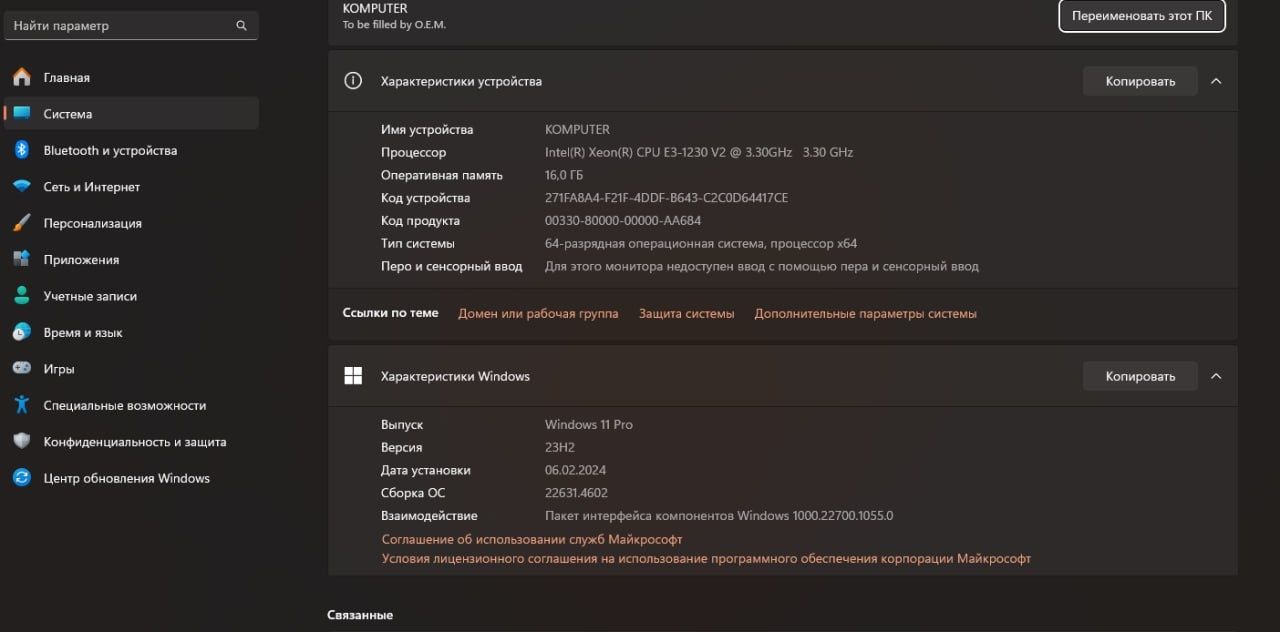Open the Защита системы link
The height and width of the screenshot is (632, 1280).
[x=686, y=313]
